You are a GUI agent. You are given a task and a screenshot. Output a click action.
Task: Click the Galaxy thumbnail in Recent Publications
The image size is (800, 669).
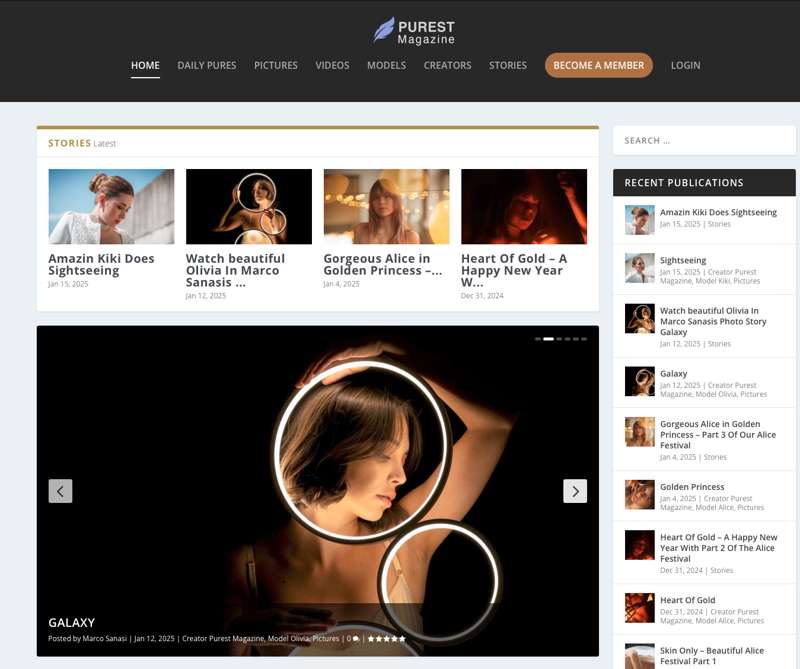[x=640, y=381]
